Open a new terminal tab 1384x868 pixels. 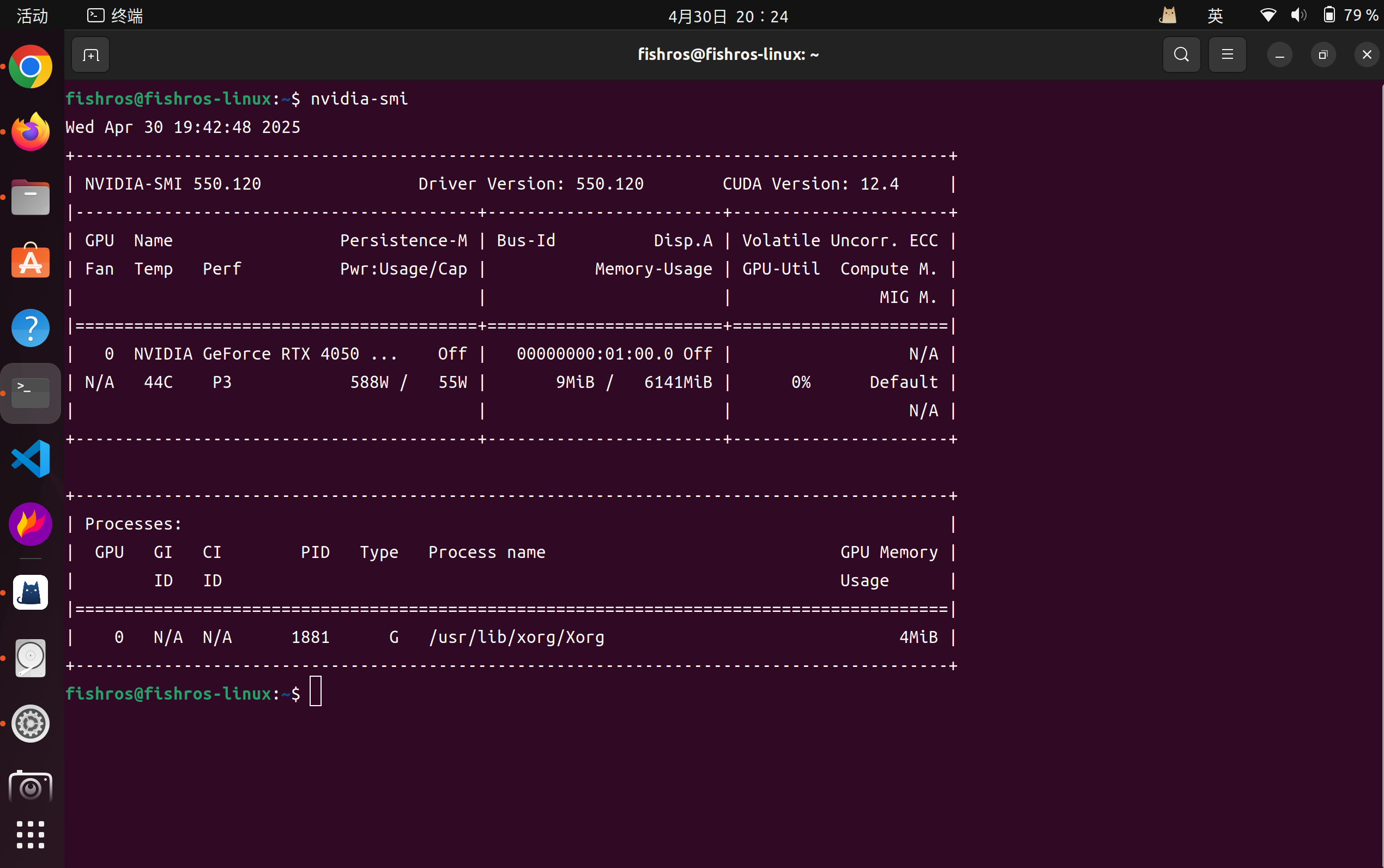tap(90, 55)
